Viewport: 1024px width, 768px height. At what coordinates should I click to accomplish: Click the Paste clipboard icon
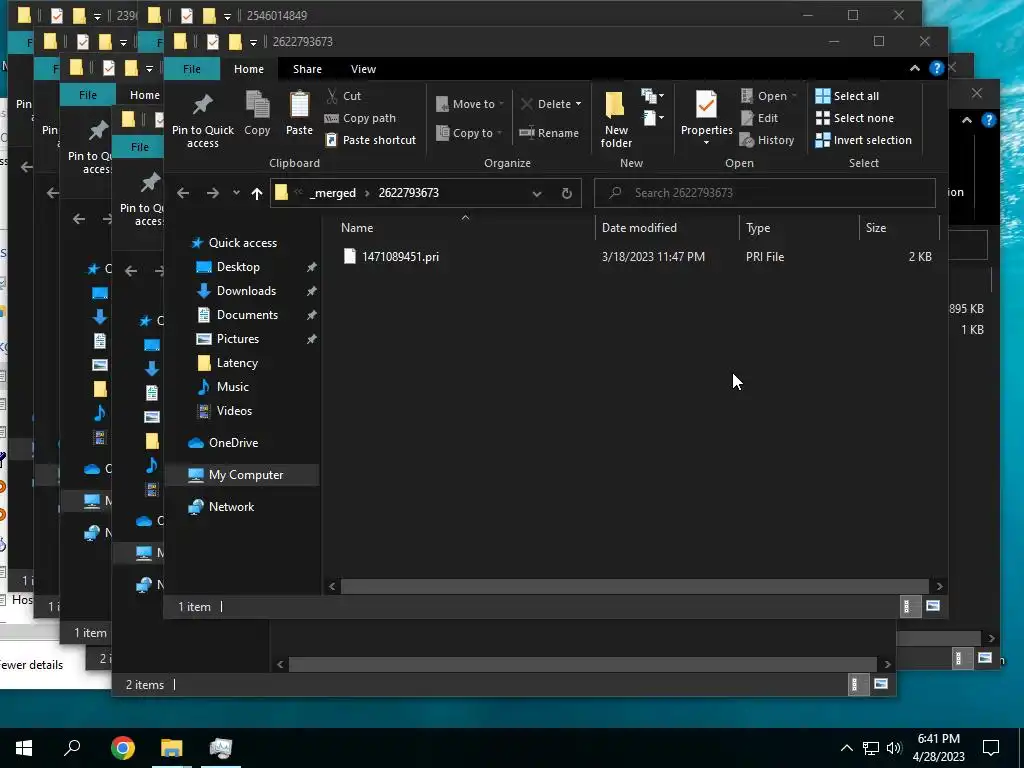[x=299, y=114]
